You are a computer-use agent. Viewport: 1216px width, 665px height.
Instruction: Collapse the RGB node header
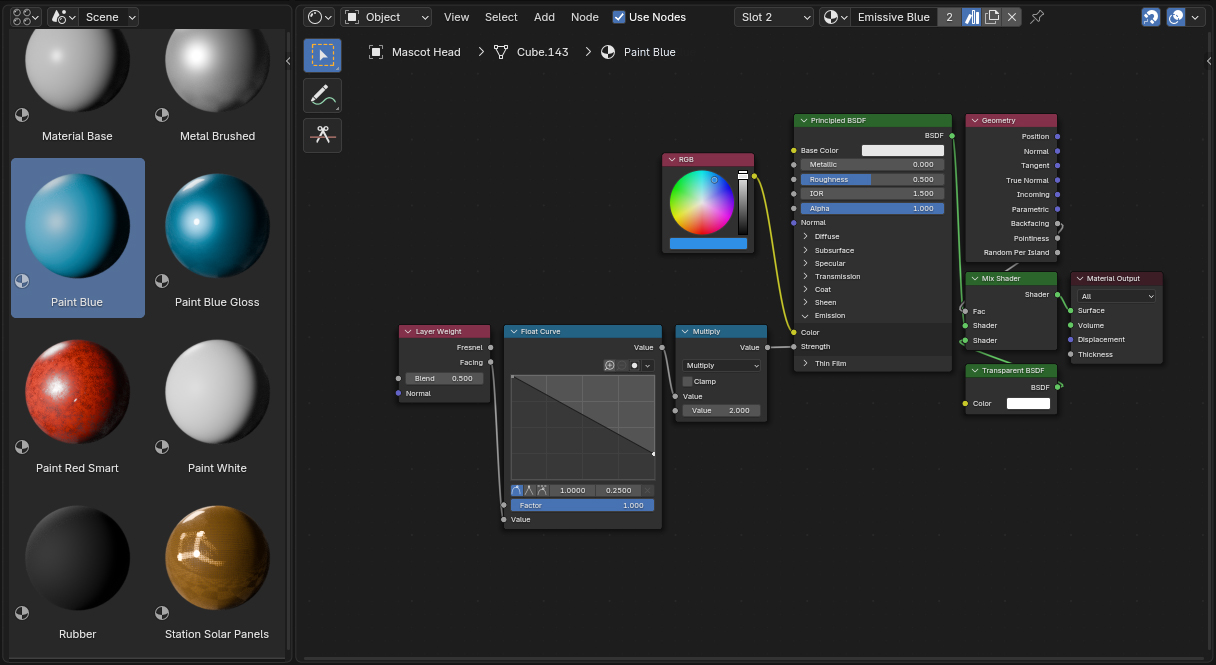coord(671,159)
